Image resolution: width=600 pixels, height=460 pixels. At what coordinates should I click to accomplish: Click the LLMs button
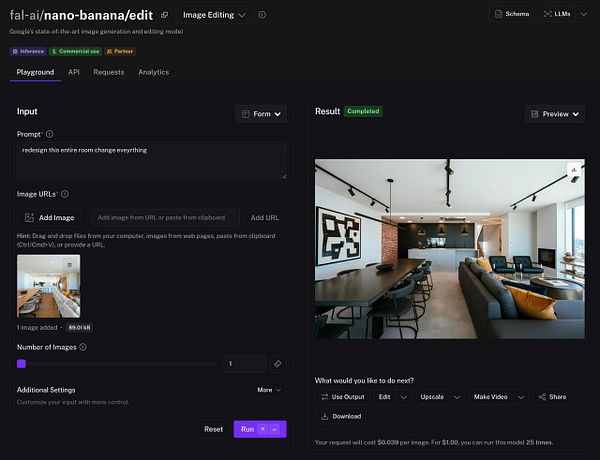tap(557, 14)
